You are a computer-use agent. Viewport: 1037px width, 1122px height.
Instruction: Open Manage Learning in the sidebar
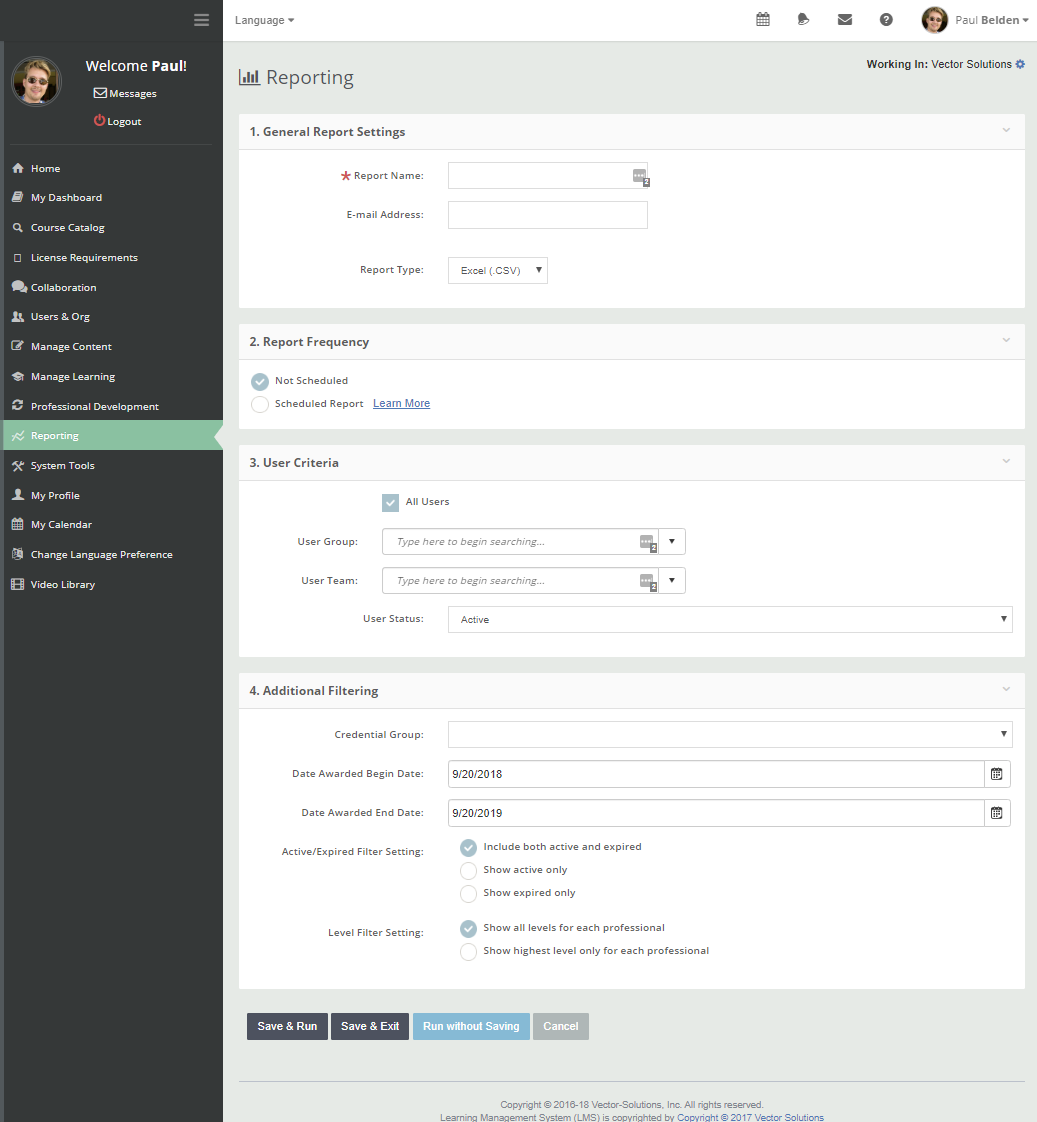[x=72, y=377]
